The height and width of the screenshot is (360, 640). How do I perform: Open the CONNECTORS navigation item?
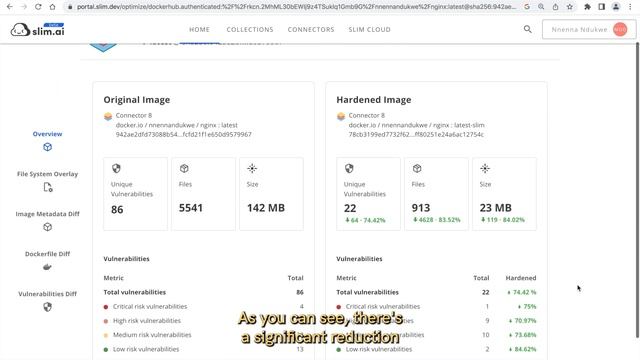[311, 29]
